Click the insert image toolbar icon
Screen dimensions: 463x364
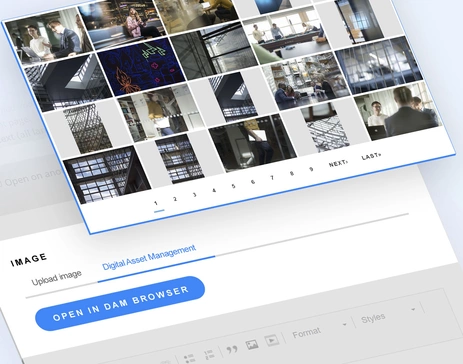click(252, 344)
